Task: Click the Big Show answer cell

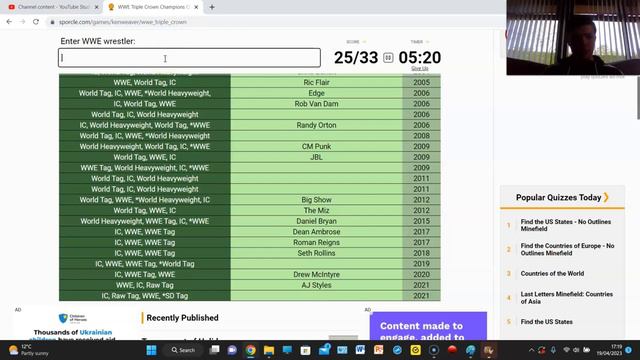Action: 316,200
